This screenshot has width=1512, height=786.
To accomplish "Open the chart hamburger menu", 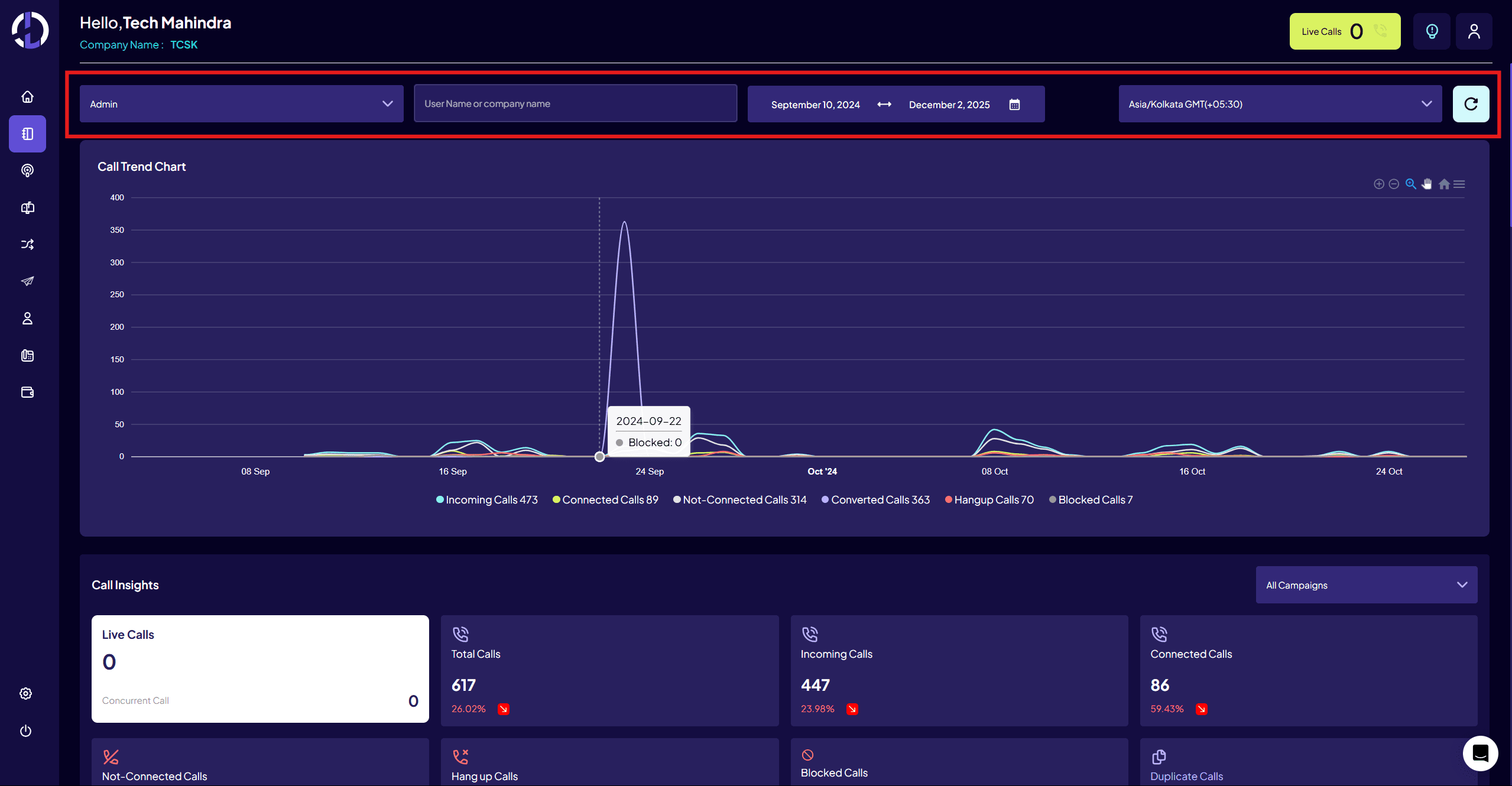I will [1459, 184].
